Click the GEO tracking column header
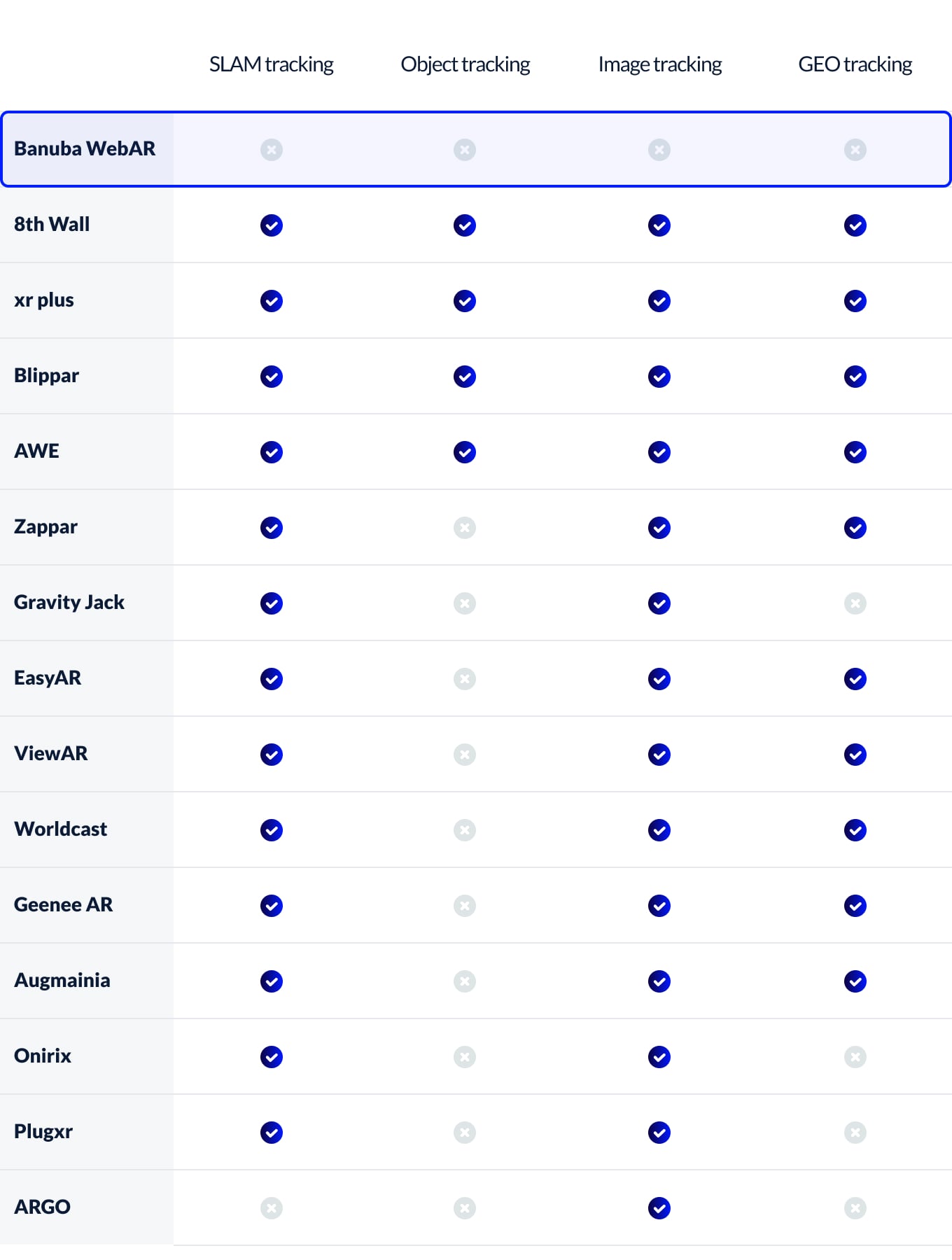 [x=855, y=64]
